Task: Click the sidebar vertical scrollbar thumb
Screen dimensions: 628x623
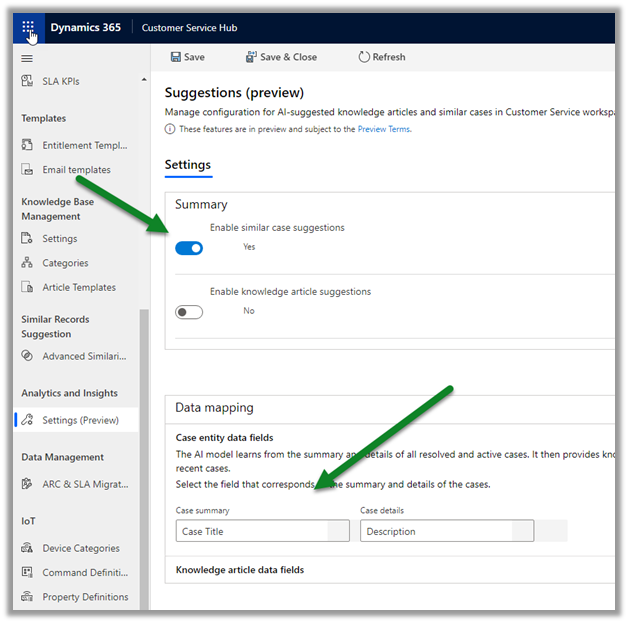Action: tap(144, 459)
